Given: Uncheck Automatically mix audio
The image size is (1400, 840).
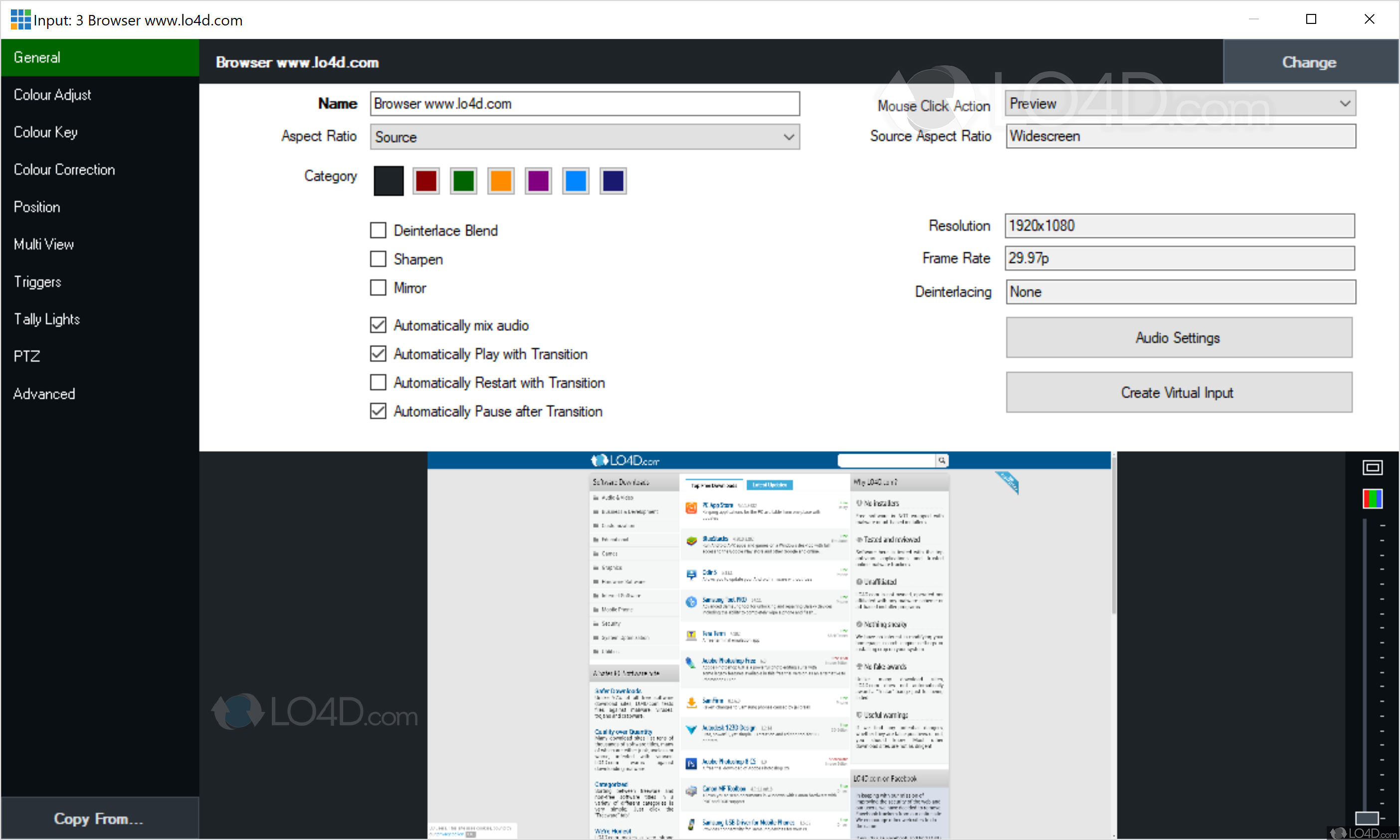Looking at the screenshot, I should [378, 326].
